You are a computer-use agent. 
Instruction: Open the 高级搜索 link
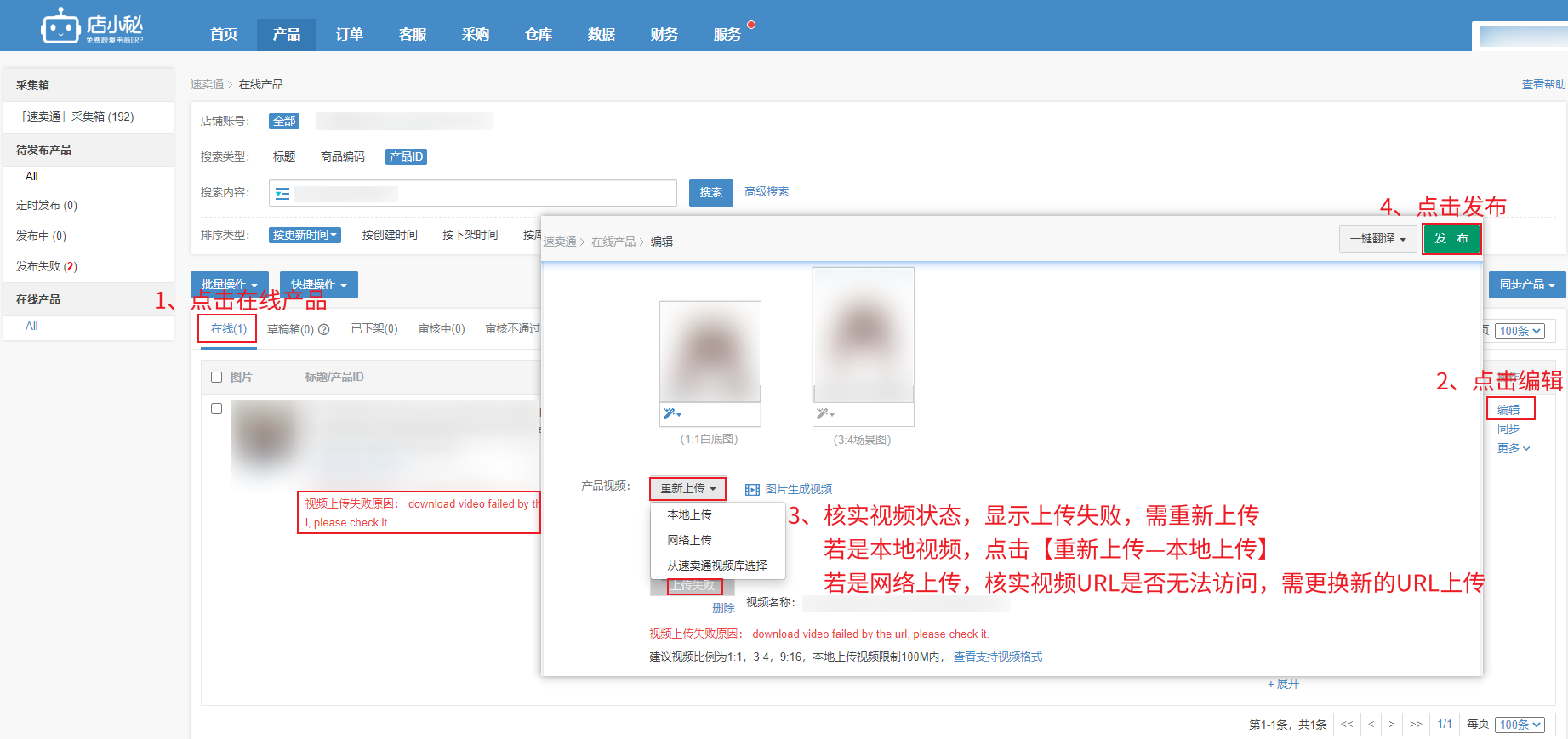pyautogui.click(x=767, y=192)
